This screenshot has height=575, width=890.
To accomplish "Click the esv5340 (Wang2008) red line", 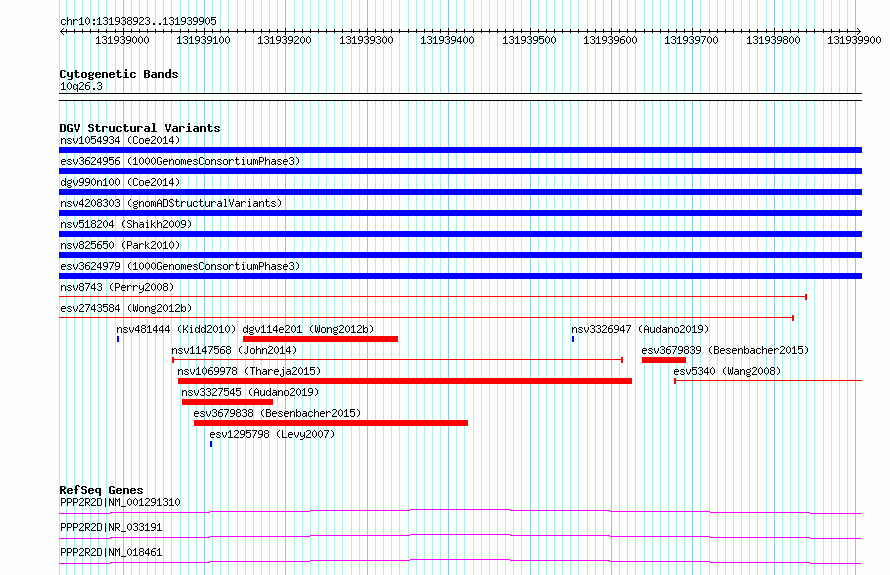I will (768, 381).
